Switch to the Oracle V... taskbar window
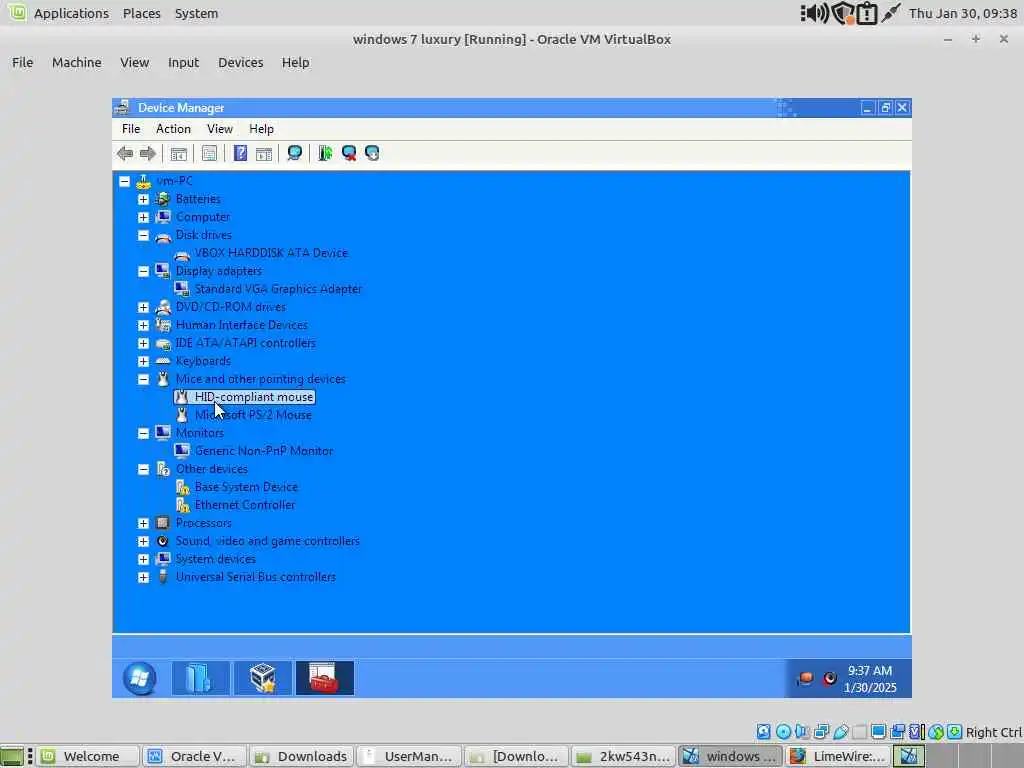The image size is (1024, 768). 195,756
